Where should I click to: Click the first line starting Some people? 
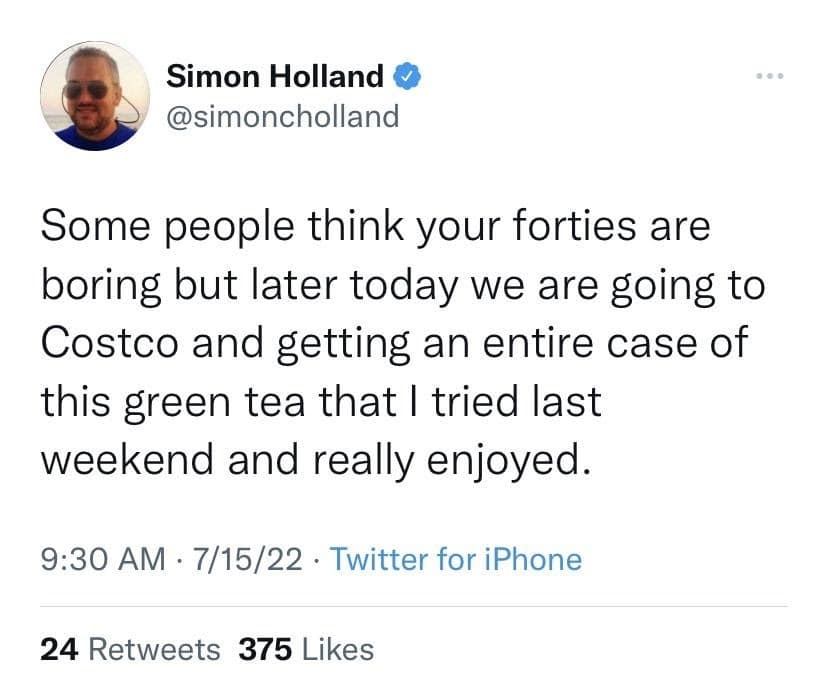point(375,226)
